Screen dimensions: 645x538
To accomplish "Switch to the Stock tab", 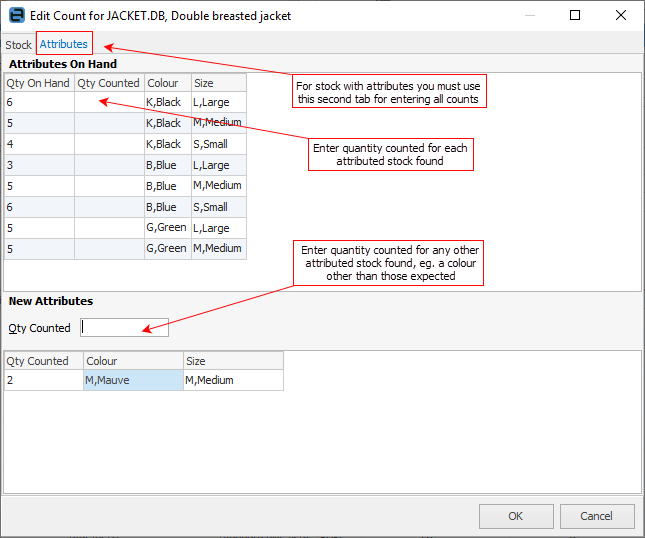I will click(18, 44).
